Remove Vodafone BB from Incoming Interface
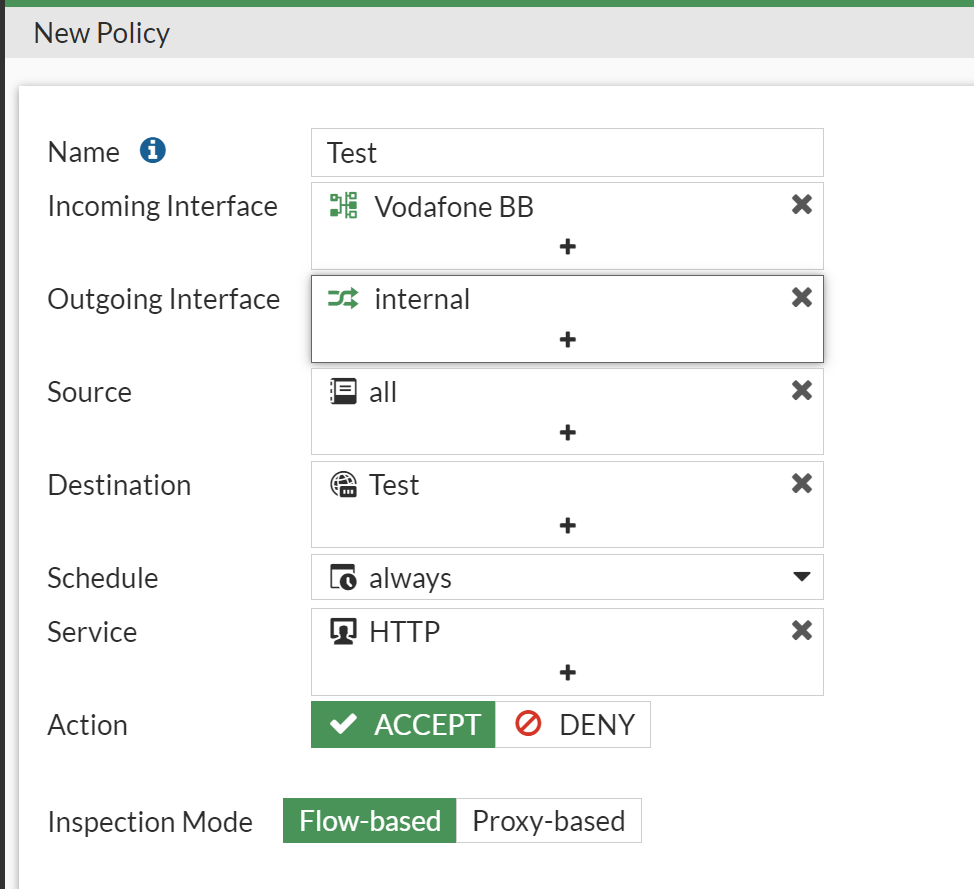Viewport: 974px width, 889px height. (x=801, y=205)
